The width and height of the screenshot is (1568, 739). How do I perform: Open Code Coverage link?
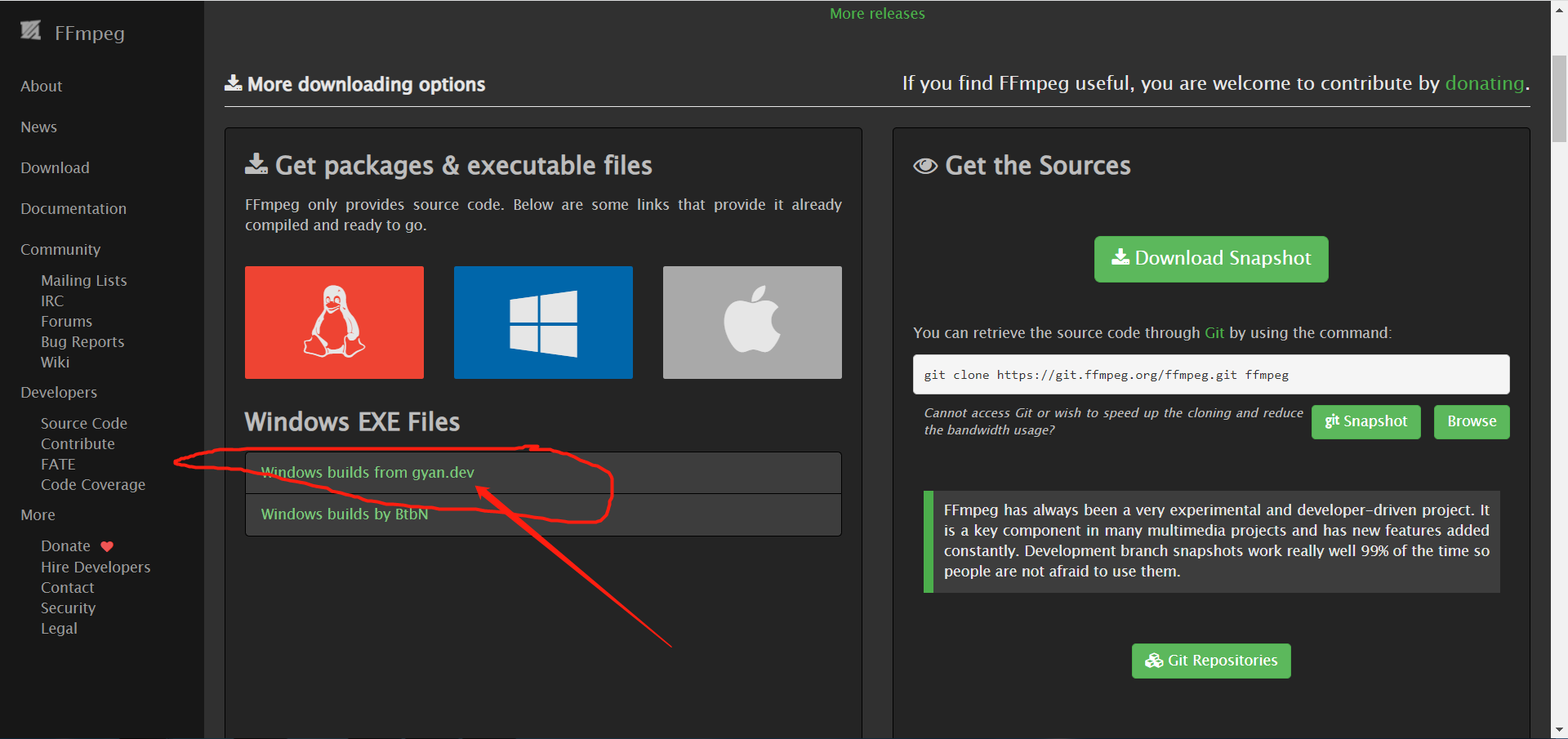click(93, 484)
